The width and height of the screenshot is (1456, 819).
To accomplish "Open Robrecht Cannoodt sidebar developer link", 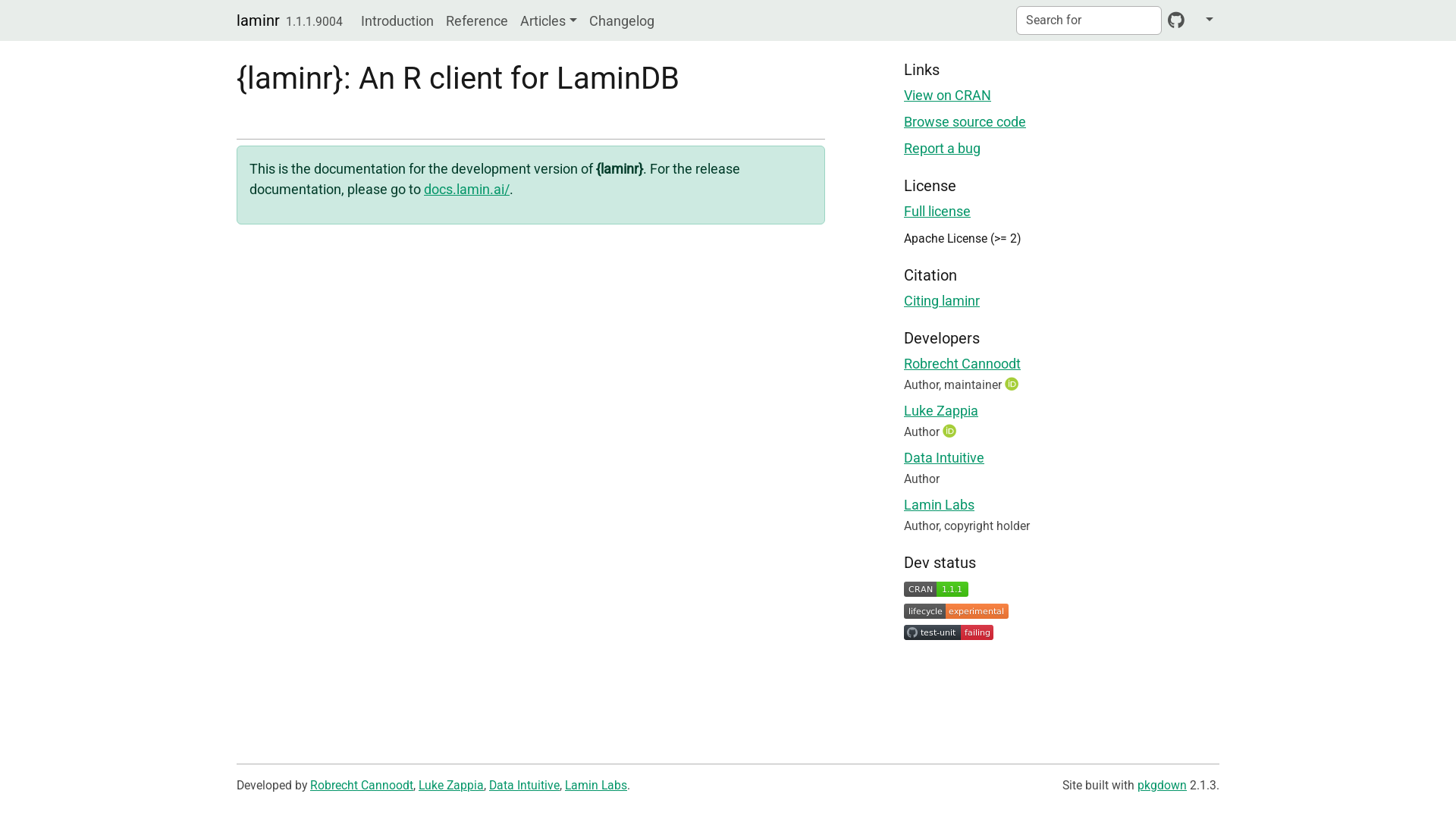I will click(962, 364).
